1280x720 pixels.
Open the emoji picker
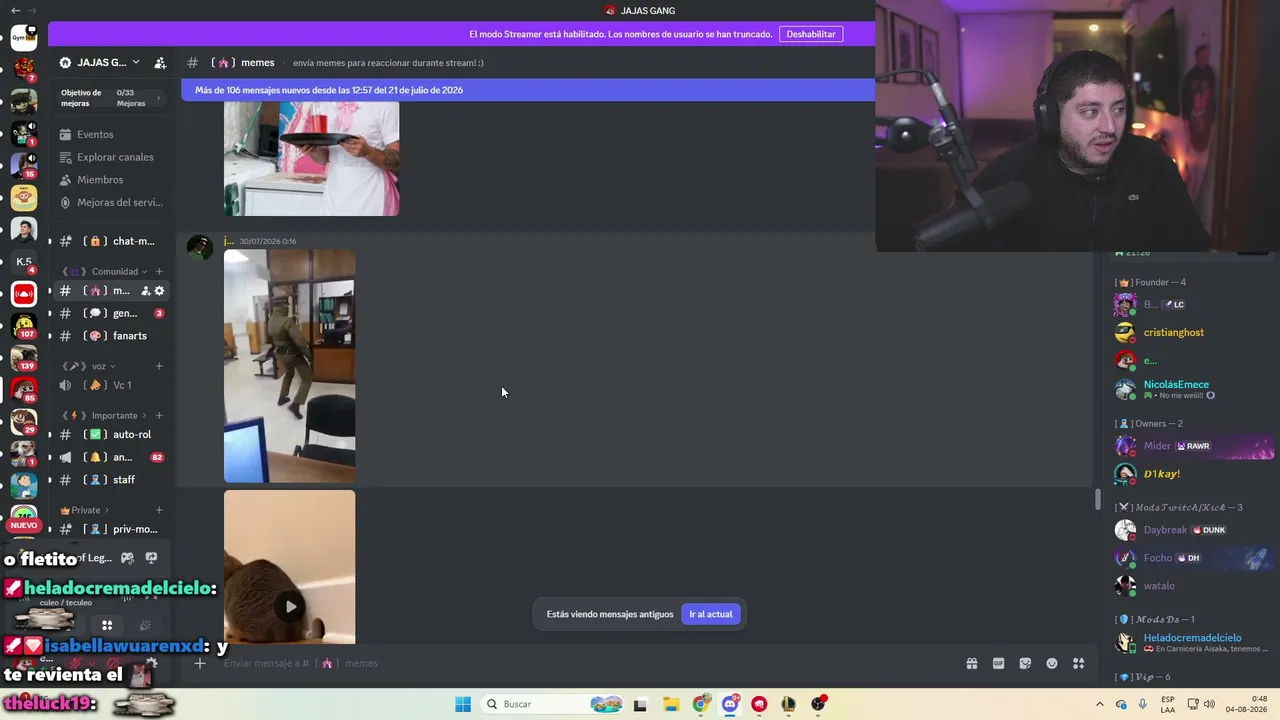pyautogui.click(x=1052, y=663)
